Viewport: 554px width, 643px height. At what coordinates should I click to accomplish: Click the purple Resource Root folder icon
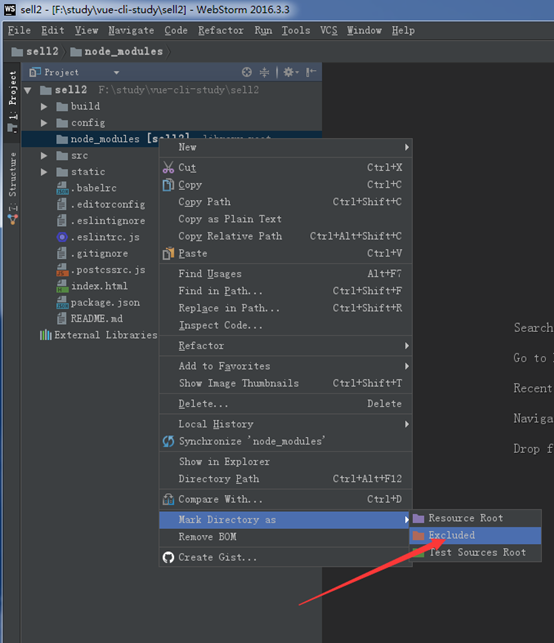[419, 518]
